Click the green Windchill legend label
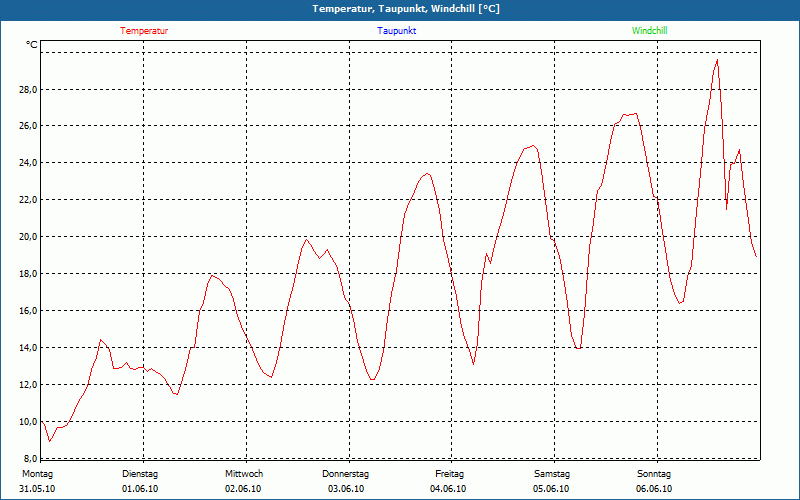The image size is (800, 500). pos(649,31)
